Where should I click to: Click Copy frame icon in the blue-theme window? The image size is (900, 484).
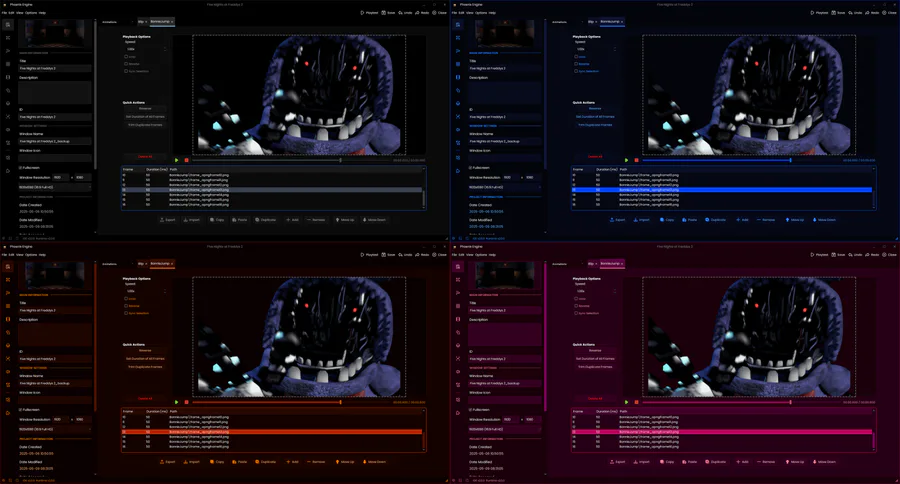tap(662, 220)
